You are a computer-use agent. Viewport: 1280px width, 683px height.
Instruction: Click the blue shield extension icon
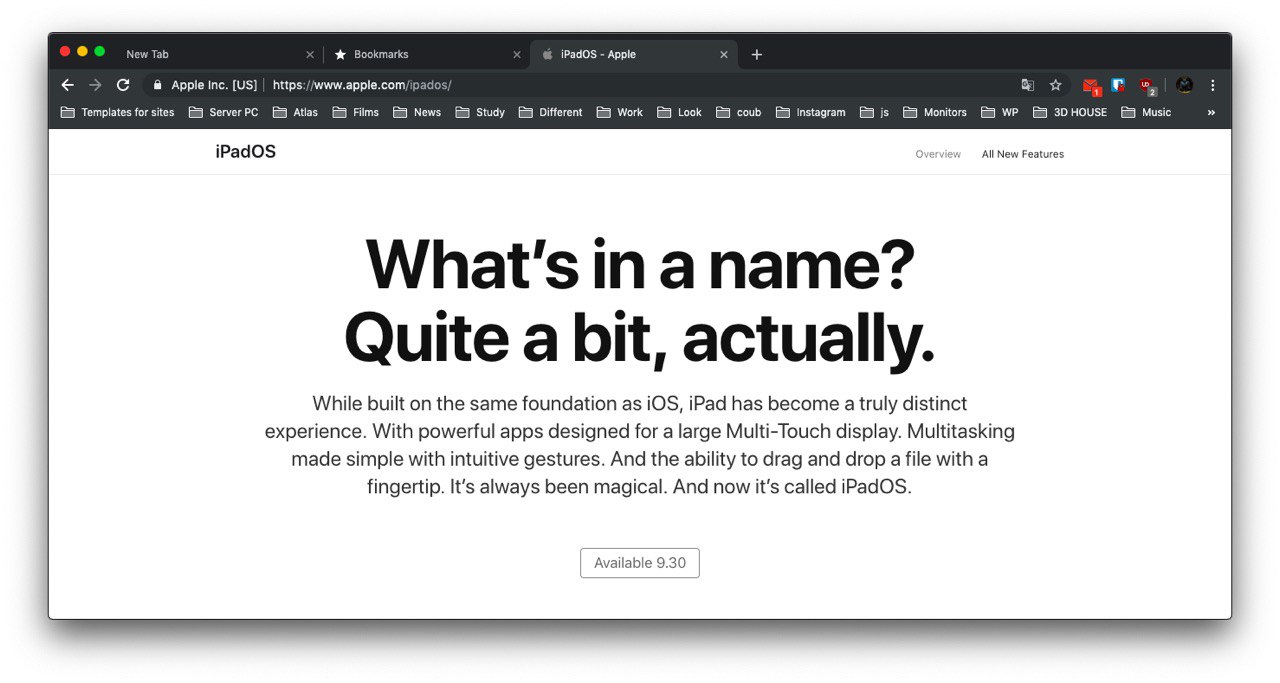click(1118, 85)
